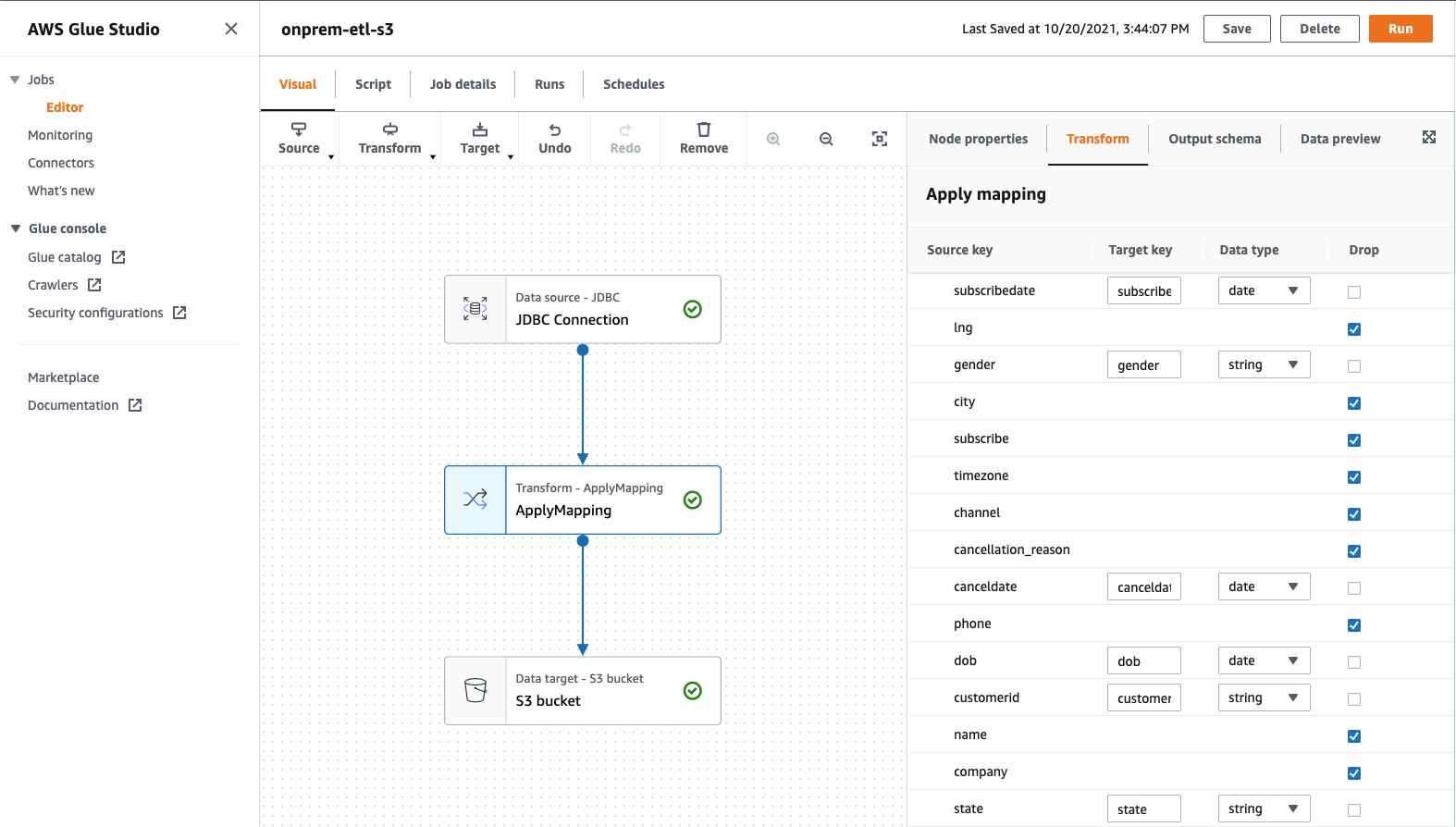Screen dimensions: 1456x827
Task: Open Crawlers external link icon
Action: pos(94,285)
